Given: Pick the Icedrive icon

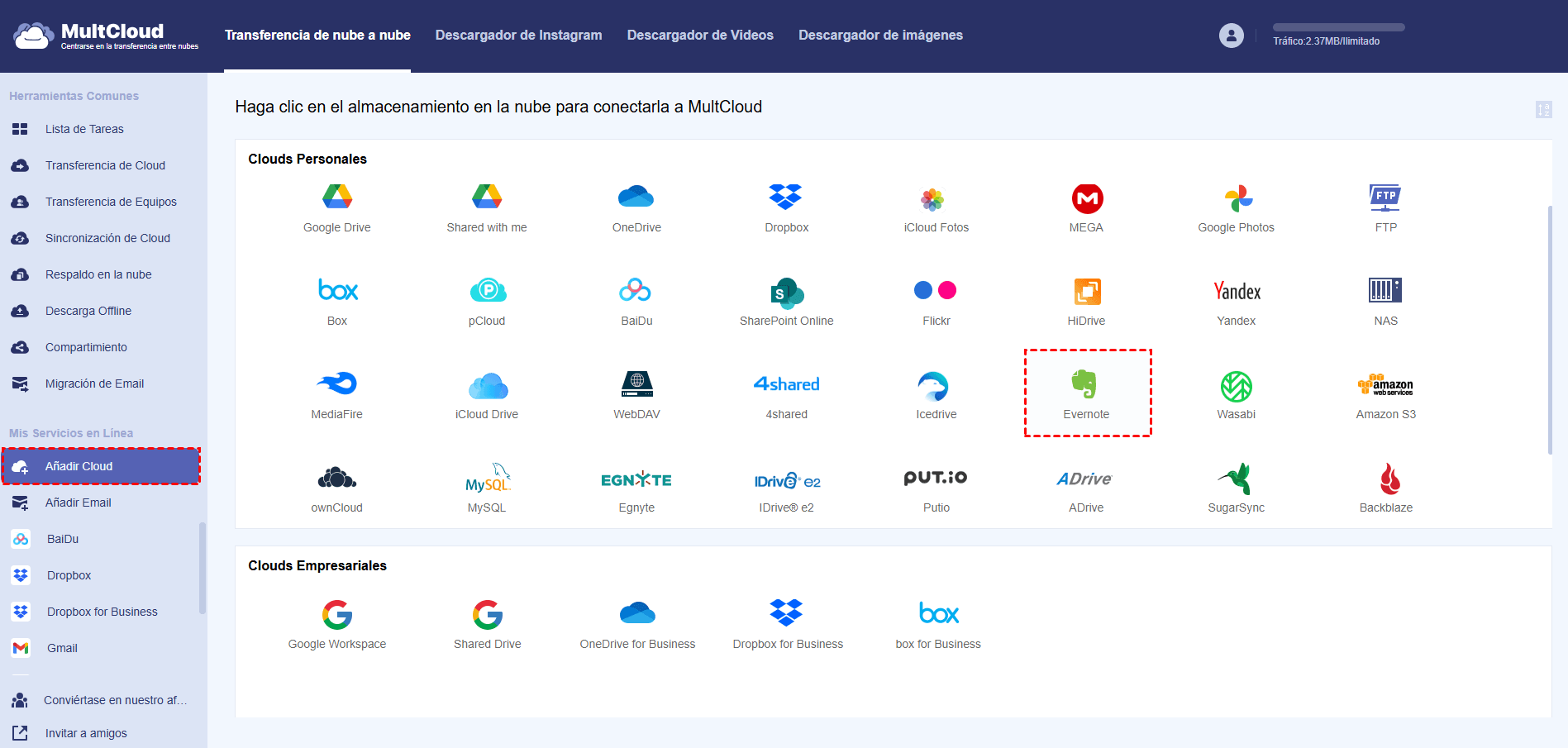Looking at the screenshot, I should tap(934, 386).
